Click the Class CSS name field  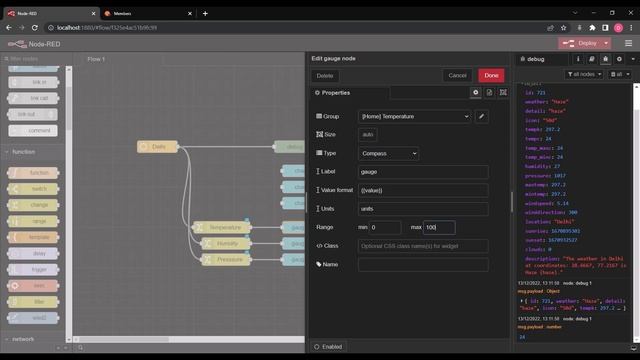click(x=423, y=246)
